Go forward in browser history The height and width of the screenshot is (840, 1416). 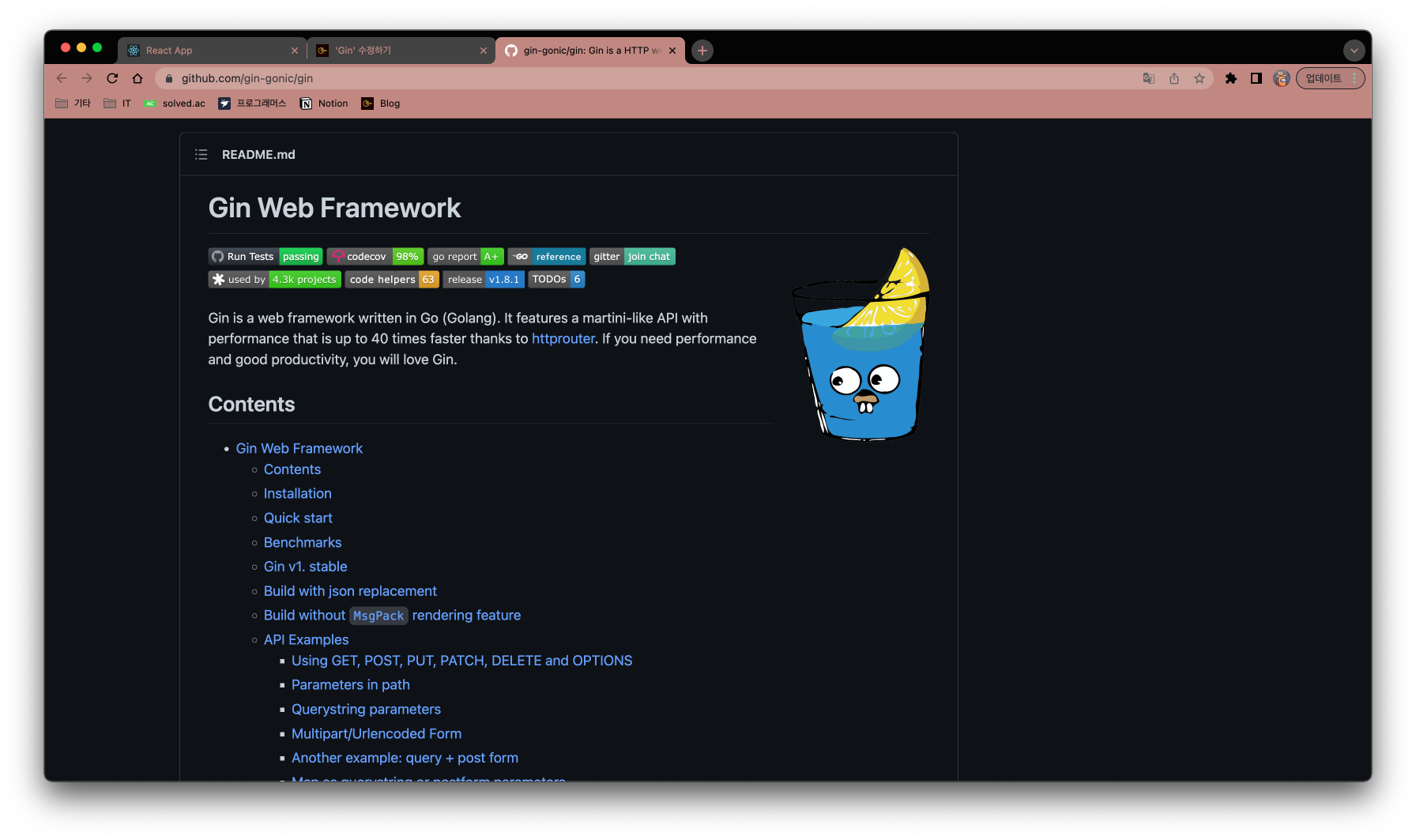[x=87, y=78]
